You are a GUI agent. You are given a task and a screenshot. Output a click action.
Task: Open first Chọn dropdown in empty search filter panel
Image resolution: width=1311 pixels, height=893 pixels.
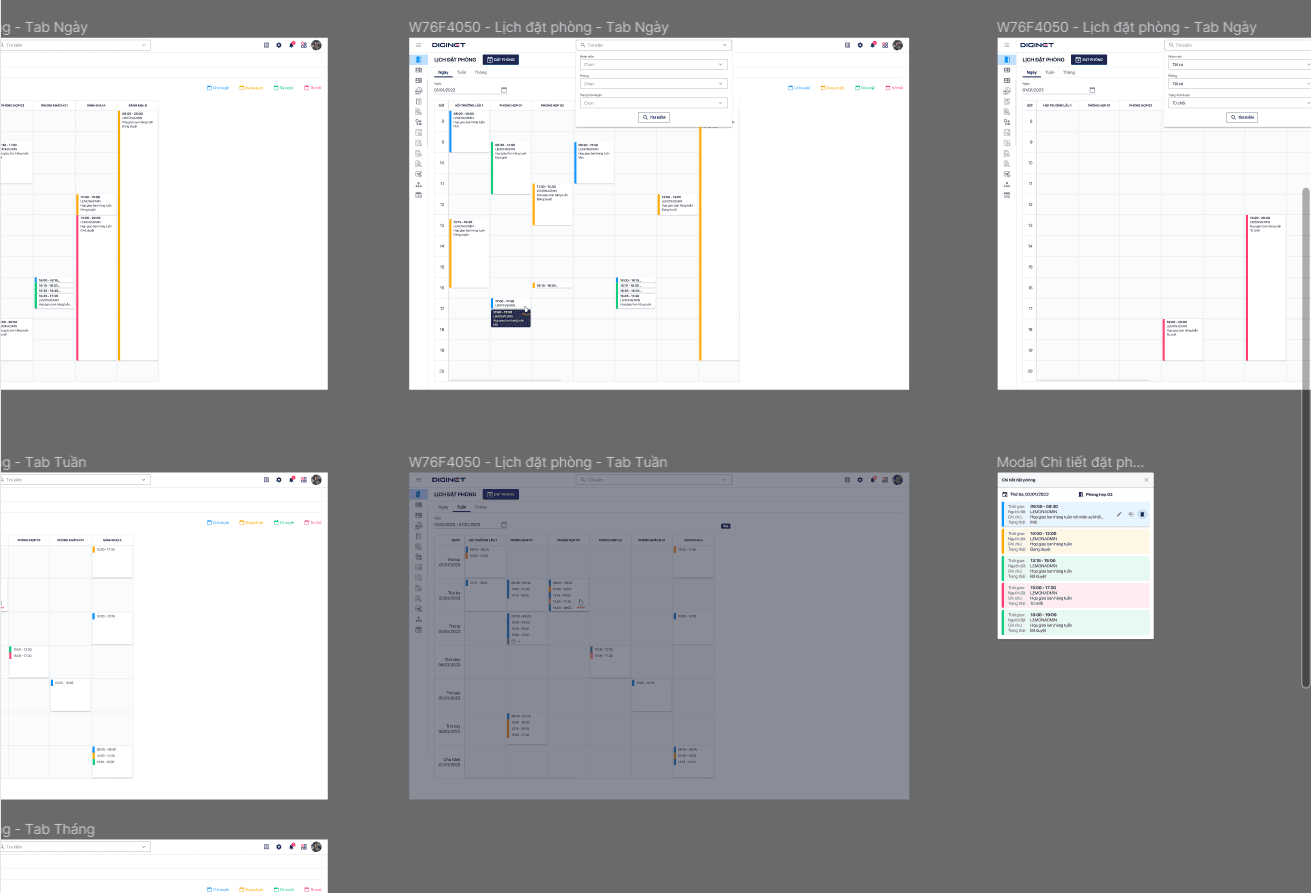point(653,65)
